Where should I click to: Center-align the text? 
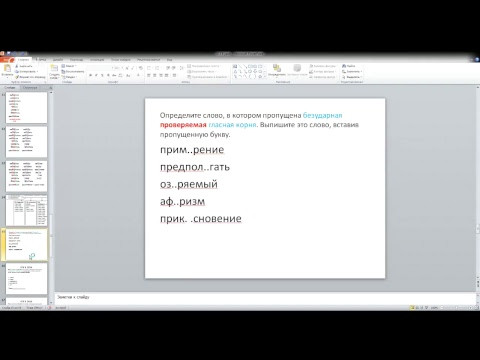point(155,75)
